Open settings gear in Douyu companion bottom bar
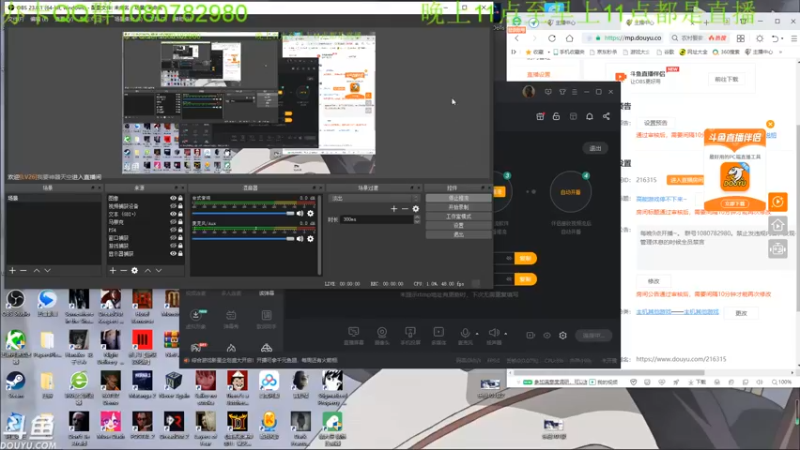This screenshot has height=450, width=800. coord(563,335)
